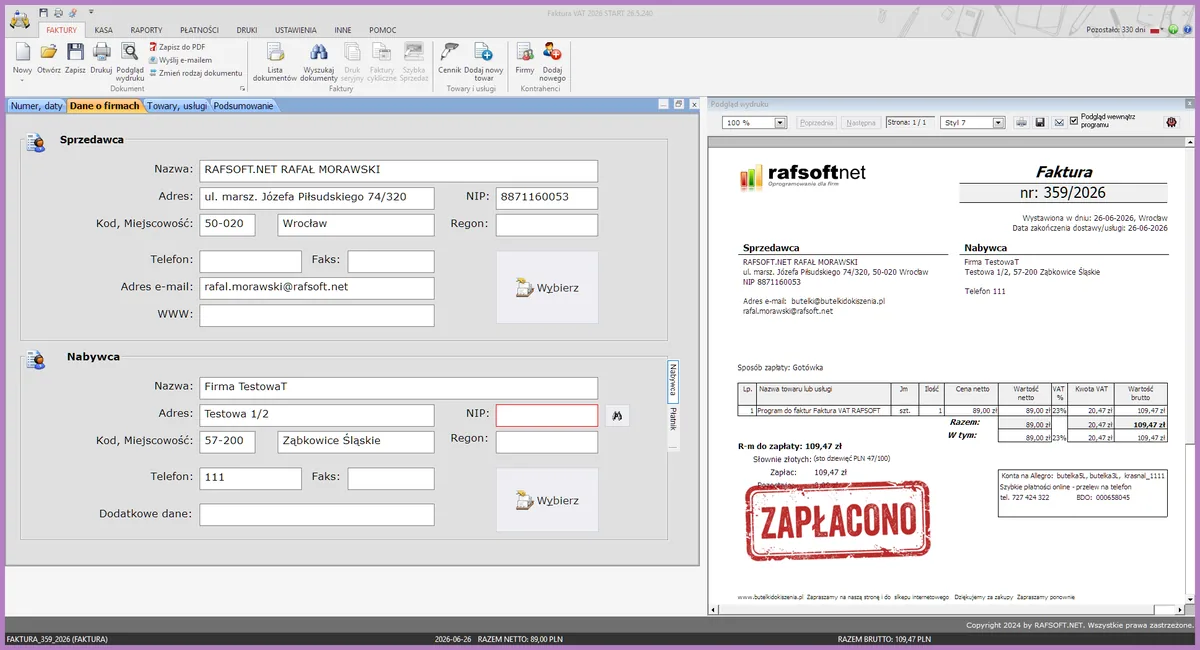Image resolution: width=1200 pixels, height=650 pixels.
Task: Click the save icon in preview toolbar
Action: [1040, 122]
